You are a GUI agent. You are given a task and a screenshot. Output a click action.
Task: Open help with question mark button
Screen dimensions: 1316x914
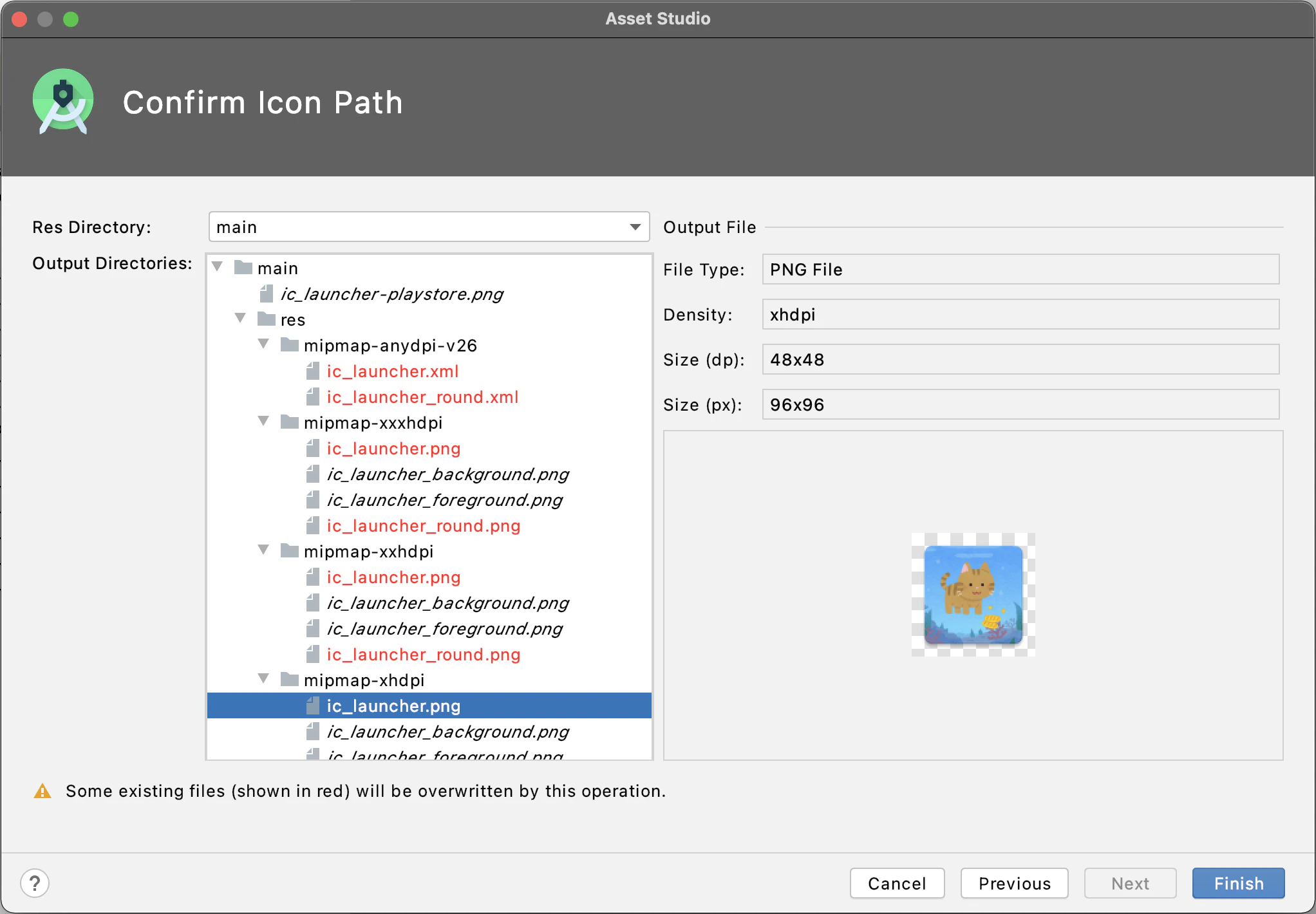click(x=35, y=883)
